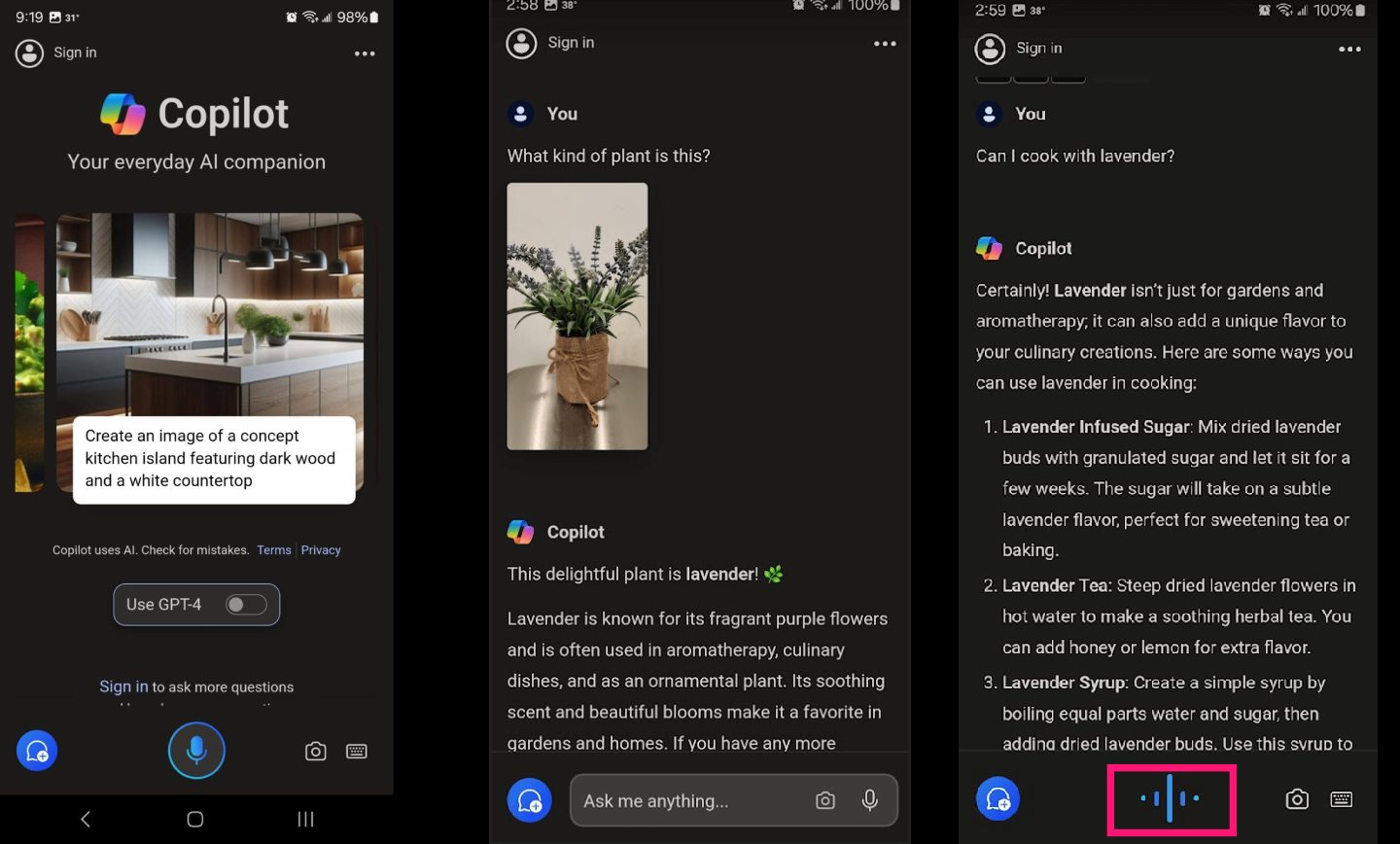
Task: Tap You avatar icon above plant question
Action: click(x=520, y=114)
